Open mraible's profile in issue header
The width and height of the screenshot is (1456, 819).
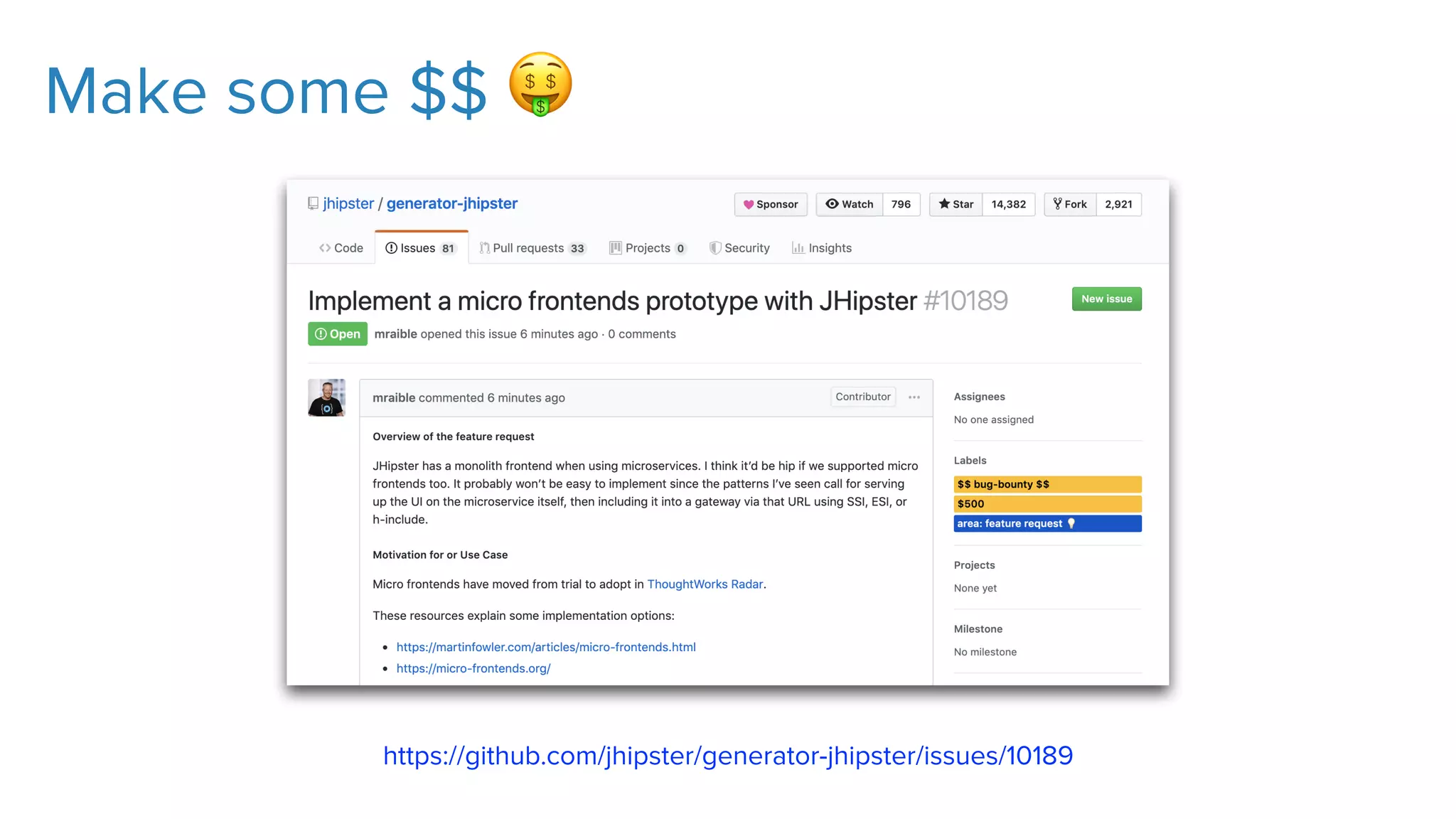[395, 334]
